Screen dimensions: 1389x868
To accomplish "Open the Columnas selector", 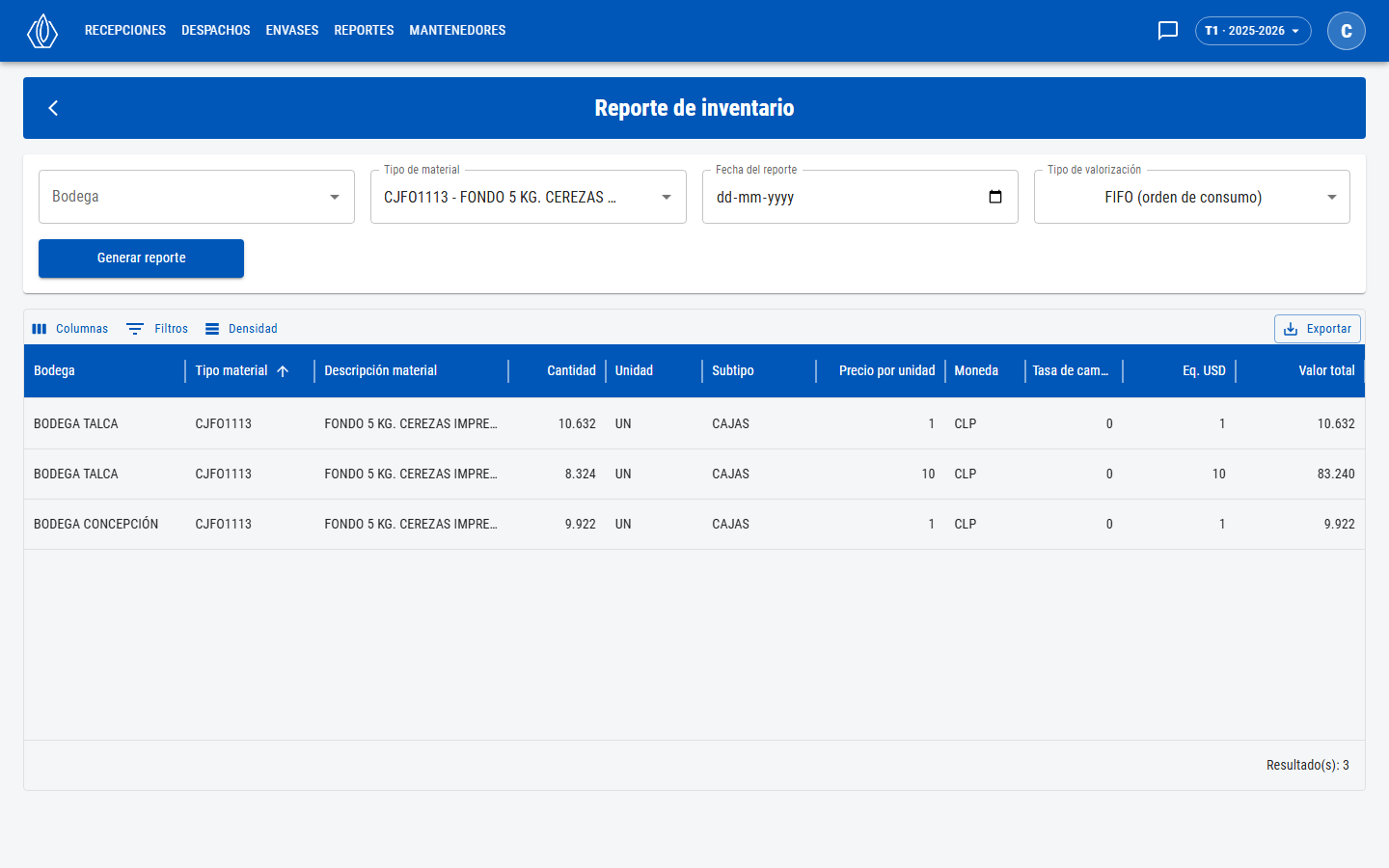I will click(x=70, y=329).
